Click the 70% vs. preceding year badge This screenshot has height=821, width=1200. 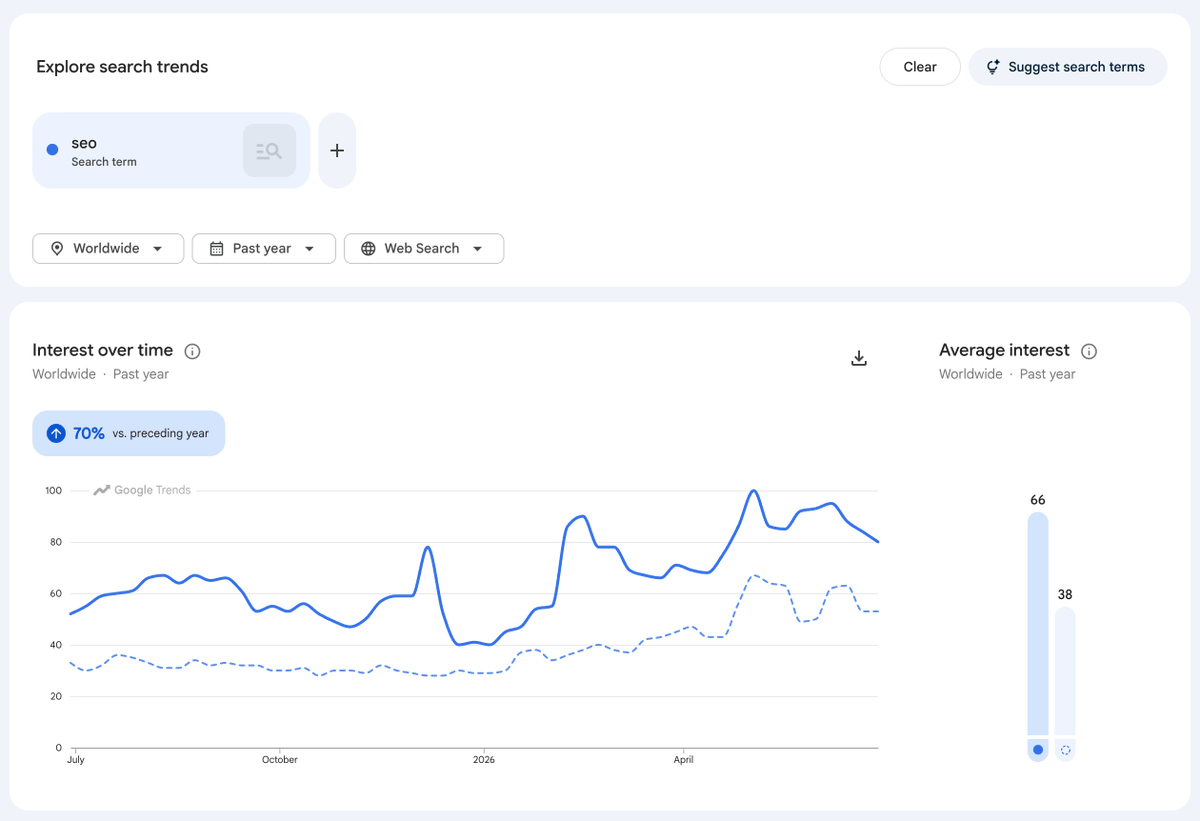tap(129, 433)
